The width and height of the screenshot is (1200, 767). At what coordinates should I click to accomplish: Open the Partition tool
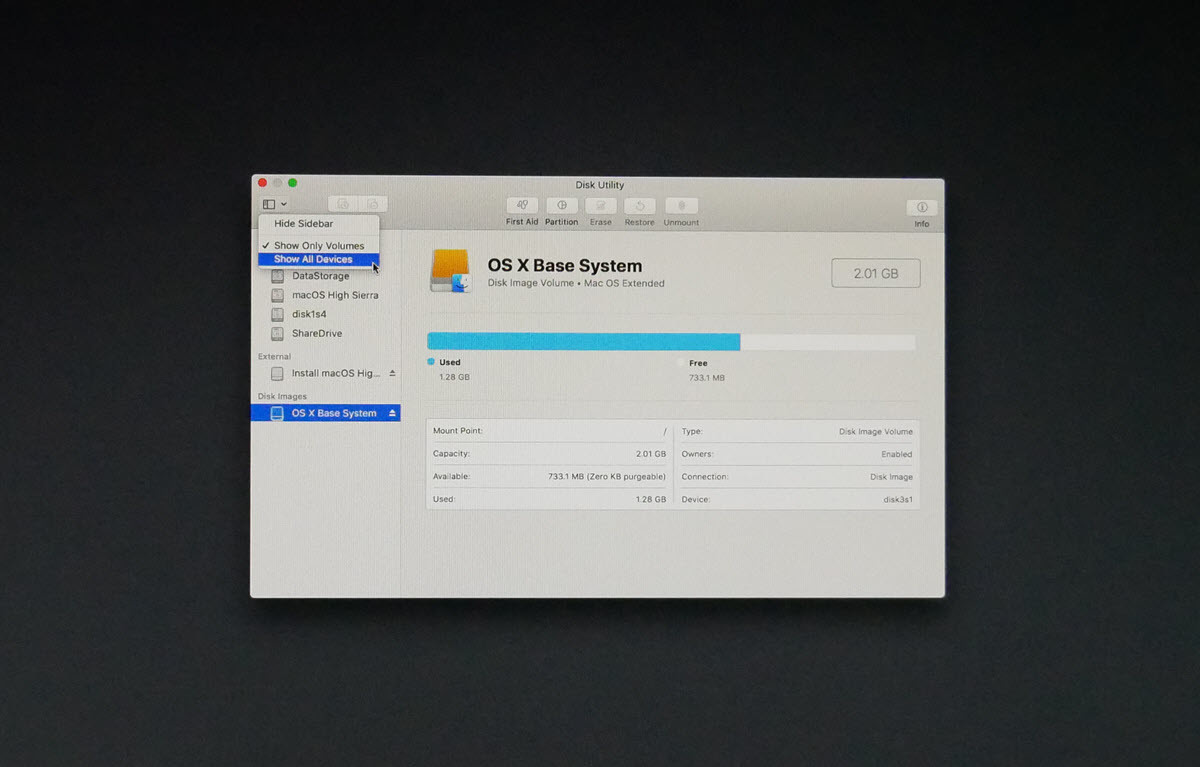tap(562, 206)
